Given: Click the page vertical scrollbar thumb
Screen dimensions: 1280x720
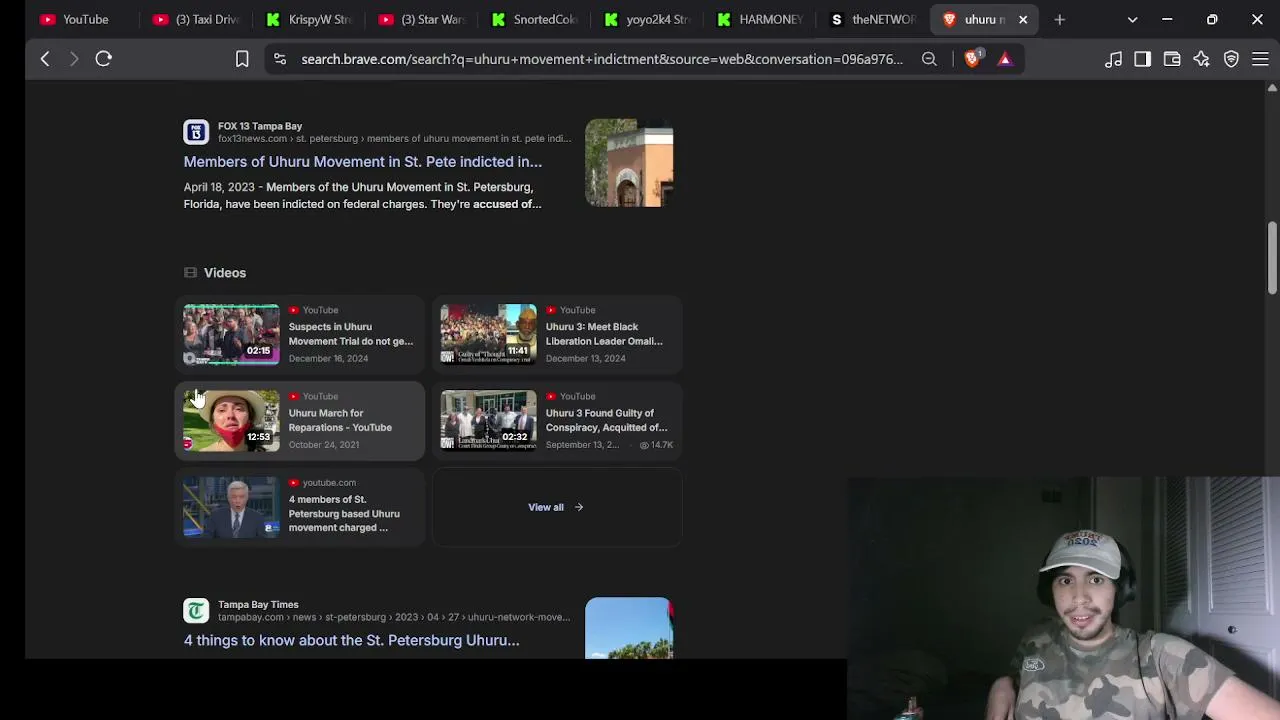Looking at the screenshot, I should pyautogui.click(x=1272, y=259).
